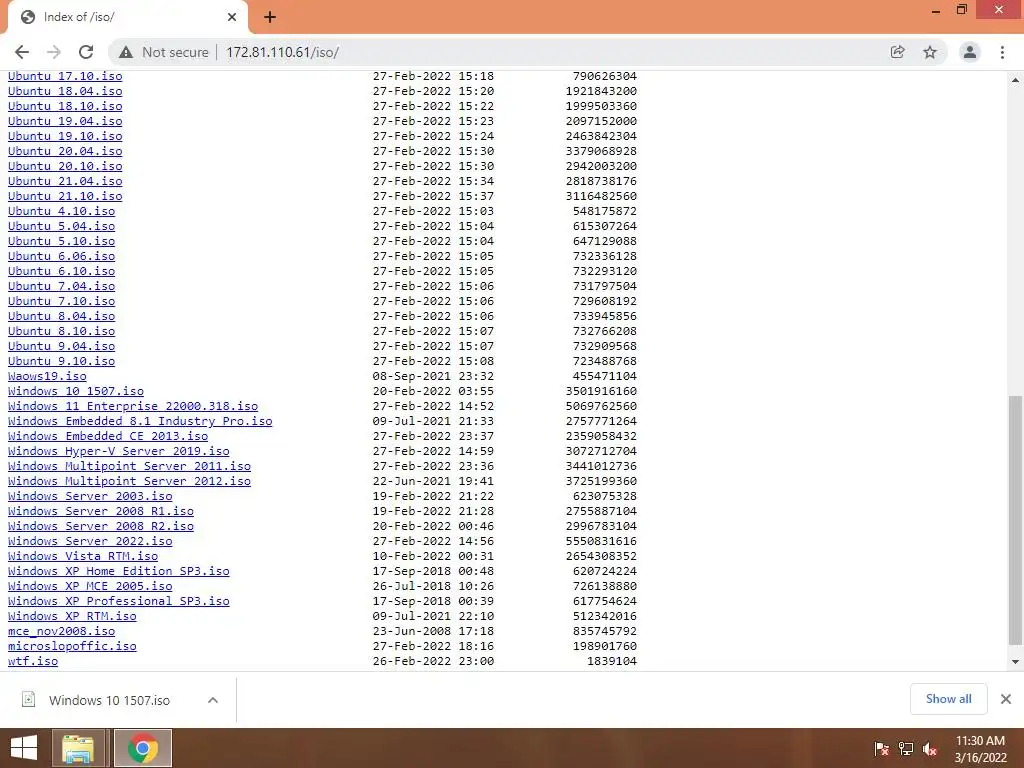The image size is (1024, 768).
Task: Open the Action Center flag icon
Action: pos(881,749)
